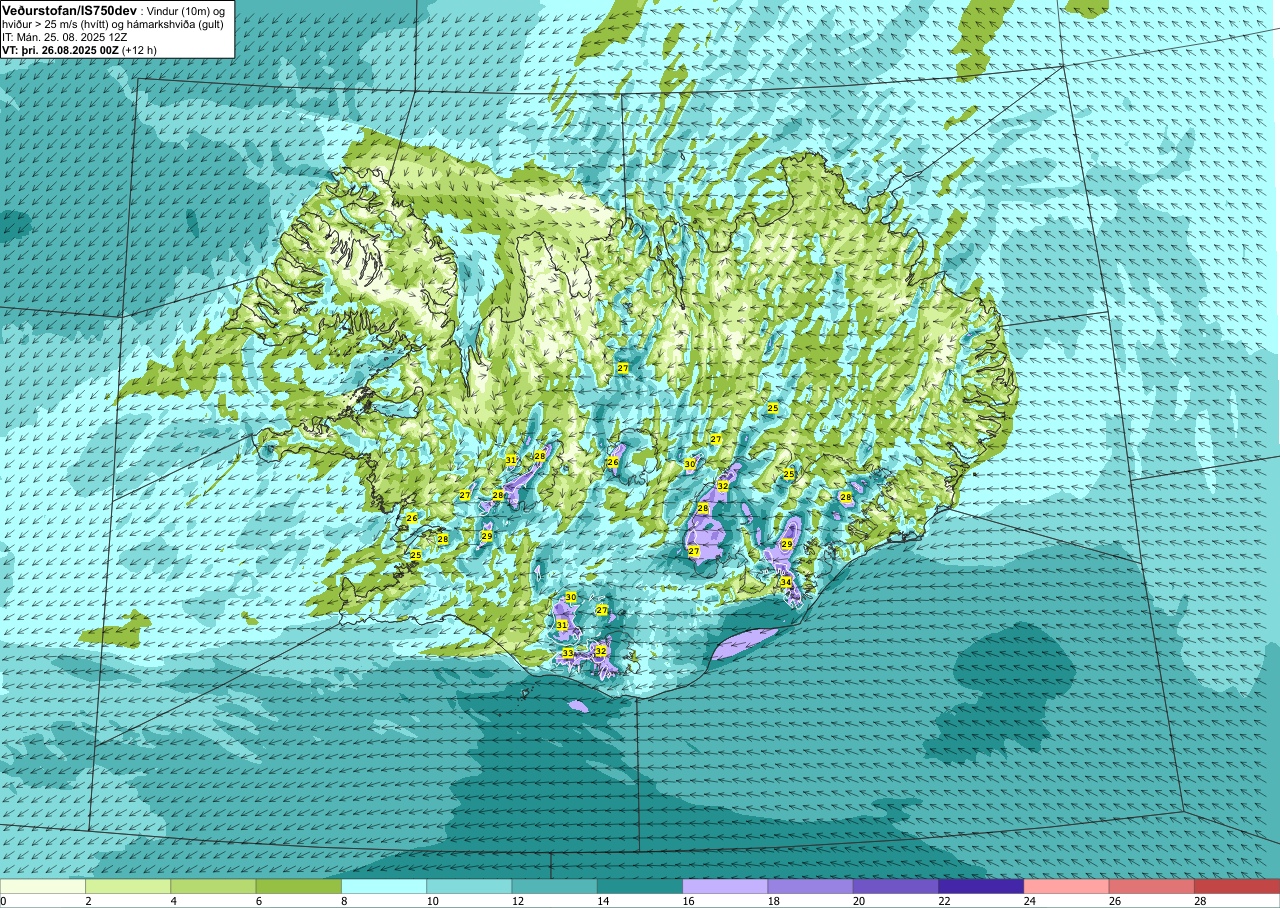
Task: Click the 26–28 m/s salmon legend swatch
Action: coord(1151,886)
